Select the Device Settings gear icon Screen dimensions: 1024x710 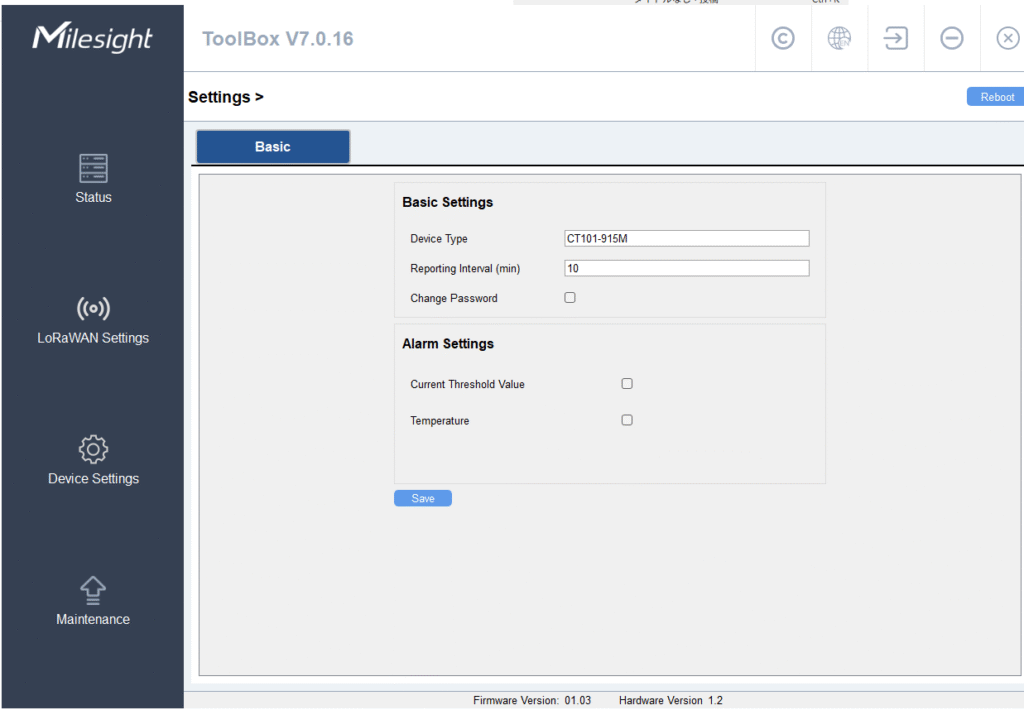pyautogui.click(x=93, y=449)
